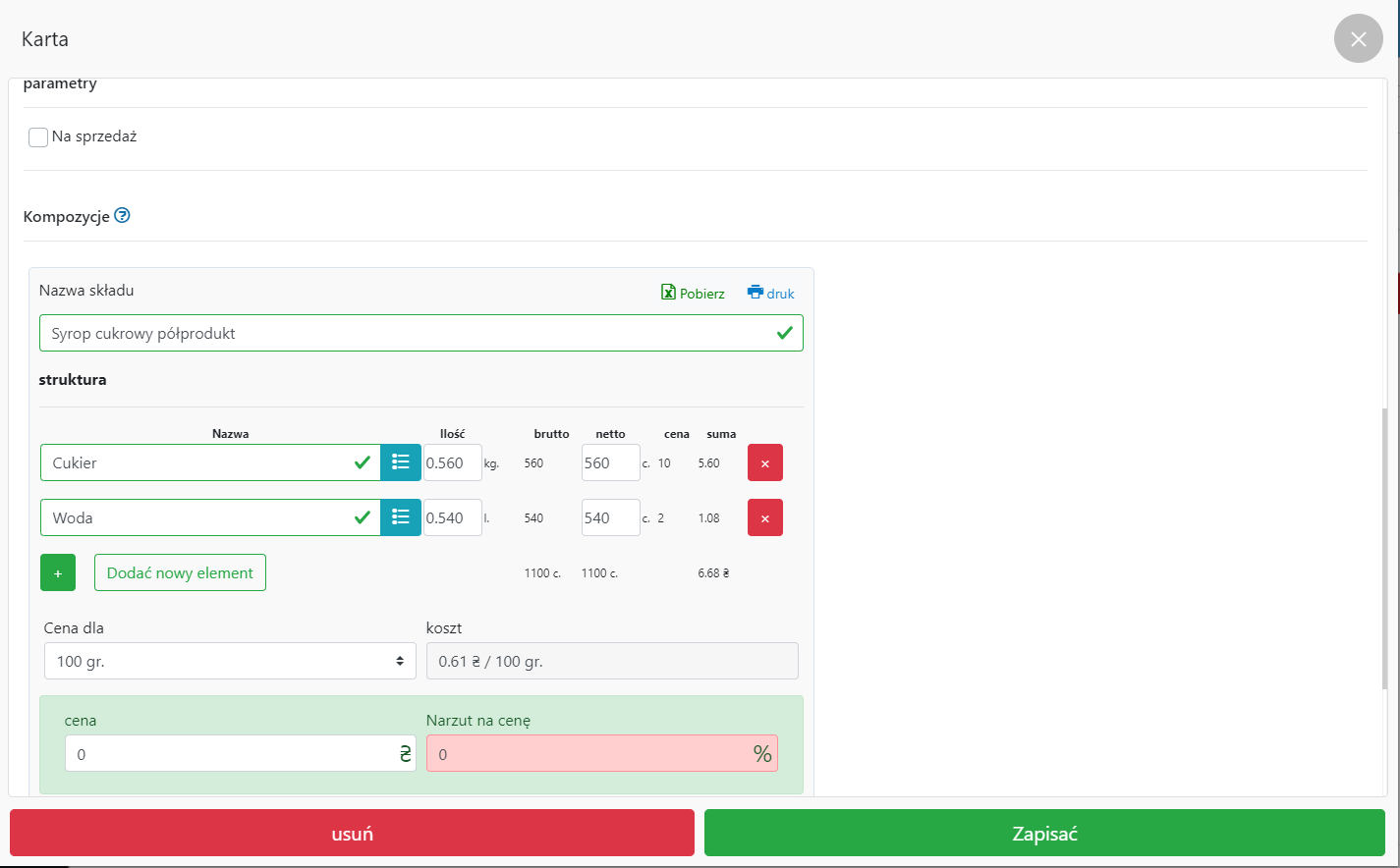This screenshot has width=1400, height=868.
Task: Remove the Cukier row with red X
Action: coord(764,462)
